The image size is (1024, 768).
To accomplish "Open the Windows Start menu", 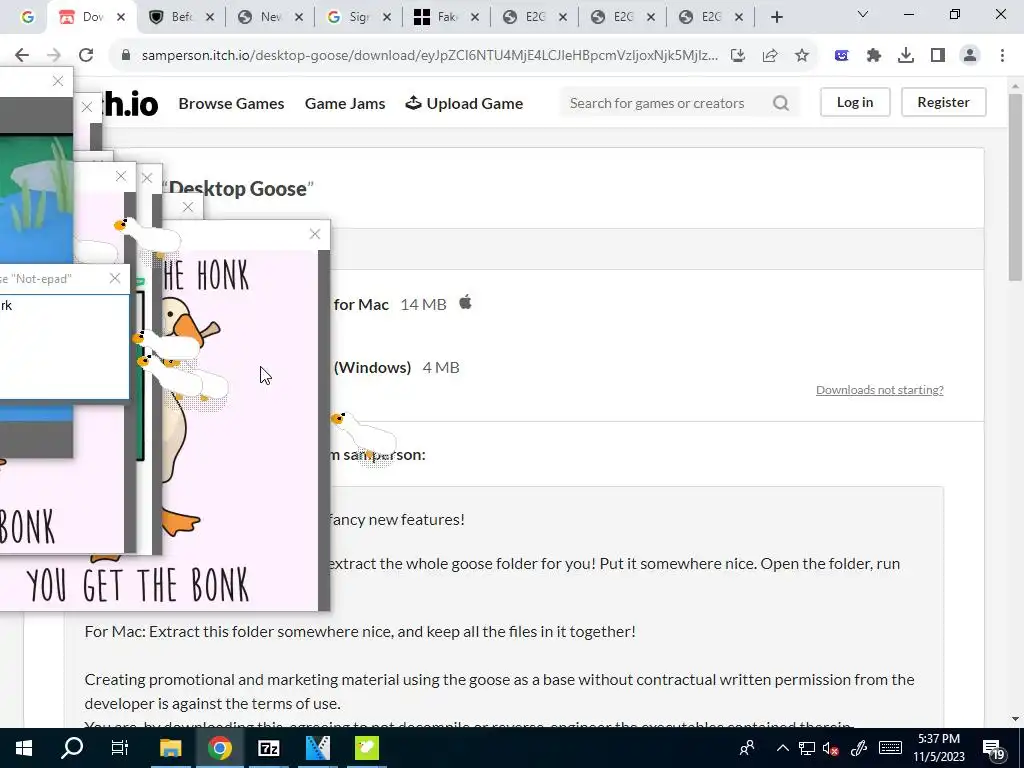I will [x=24, y=748].
